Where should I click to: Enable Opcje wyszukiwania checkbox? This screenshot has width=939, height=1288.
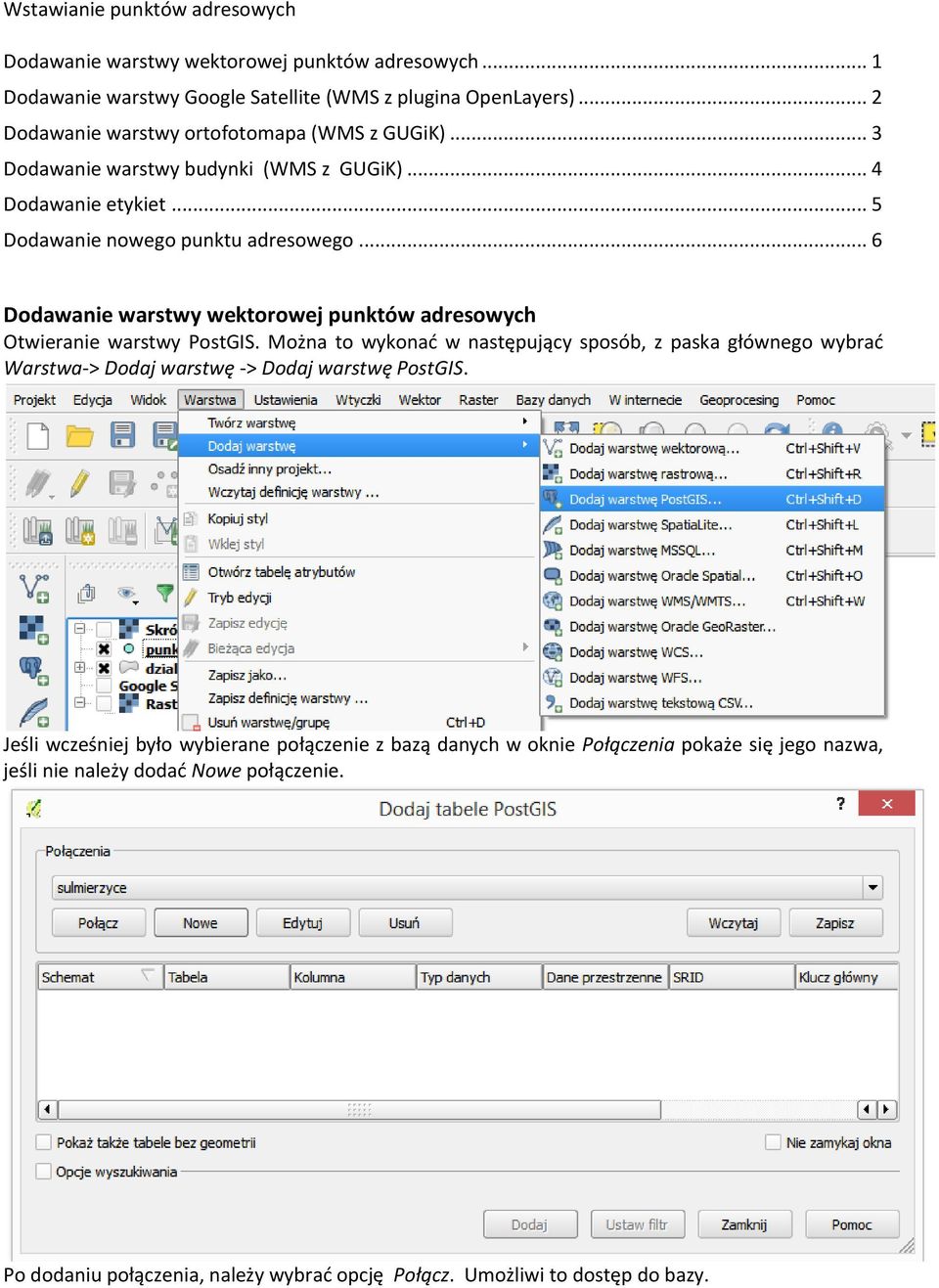coord(43,1171)
